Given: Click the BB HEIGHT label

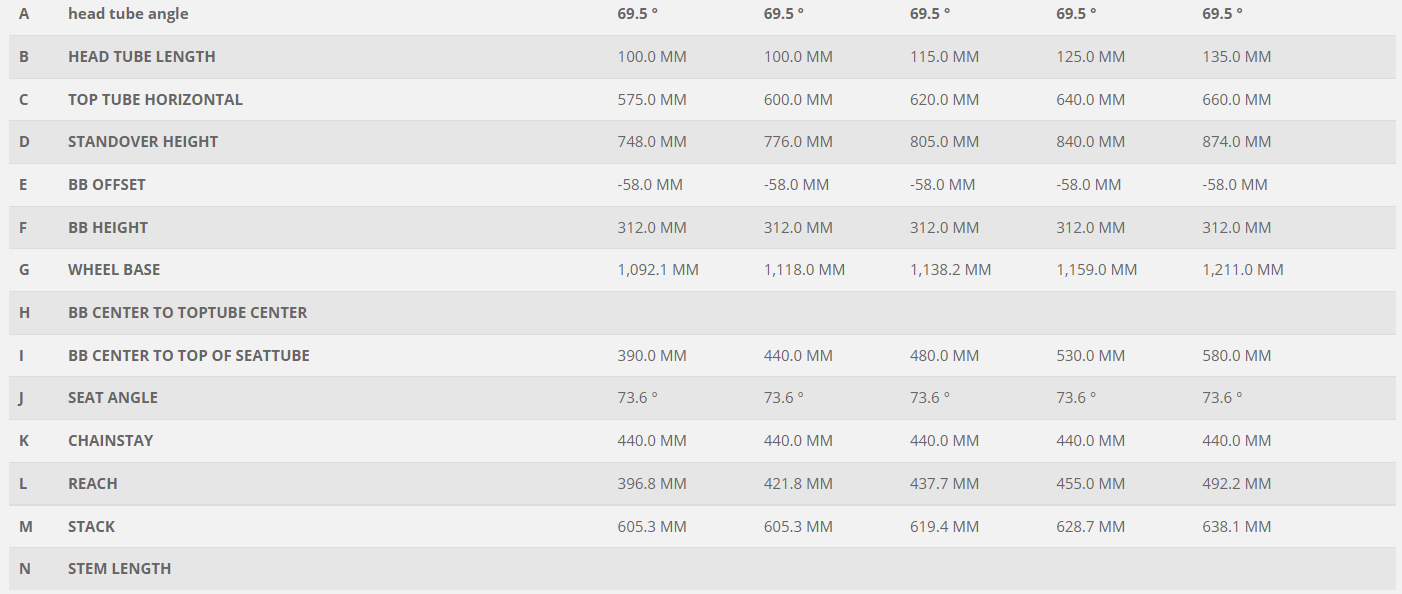Looking at the screenshot, I should pos(108,228).
